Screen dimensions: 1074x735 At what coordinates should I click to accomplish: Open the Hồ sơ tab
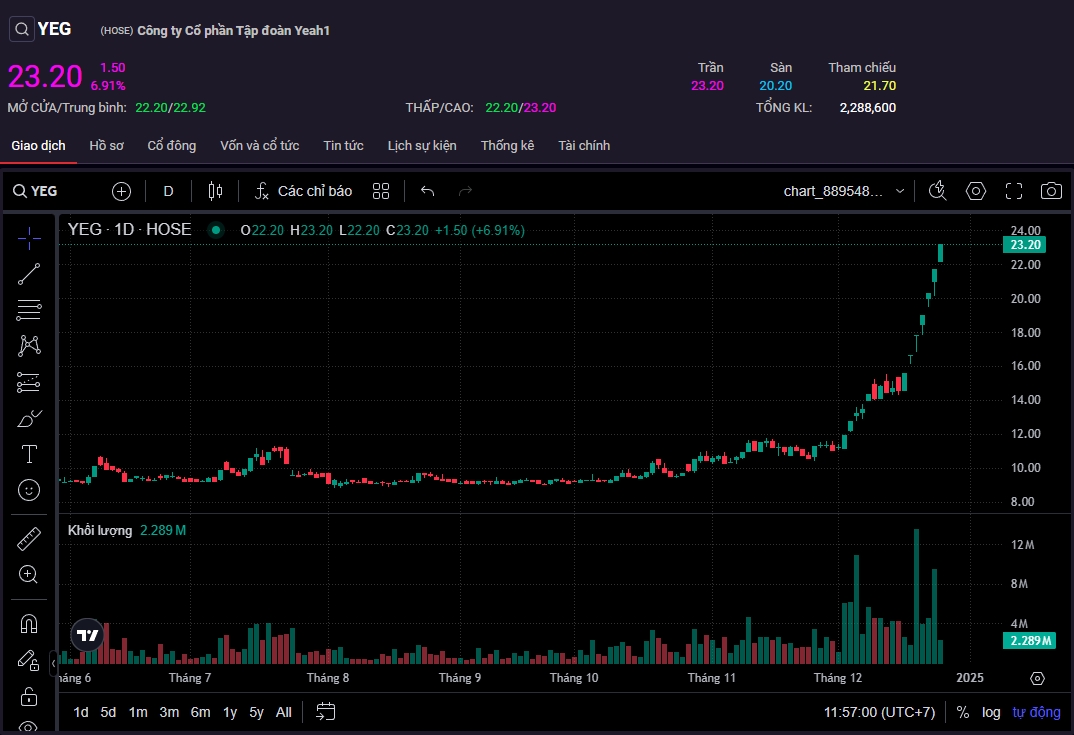106,145
